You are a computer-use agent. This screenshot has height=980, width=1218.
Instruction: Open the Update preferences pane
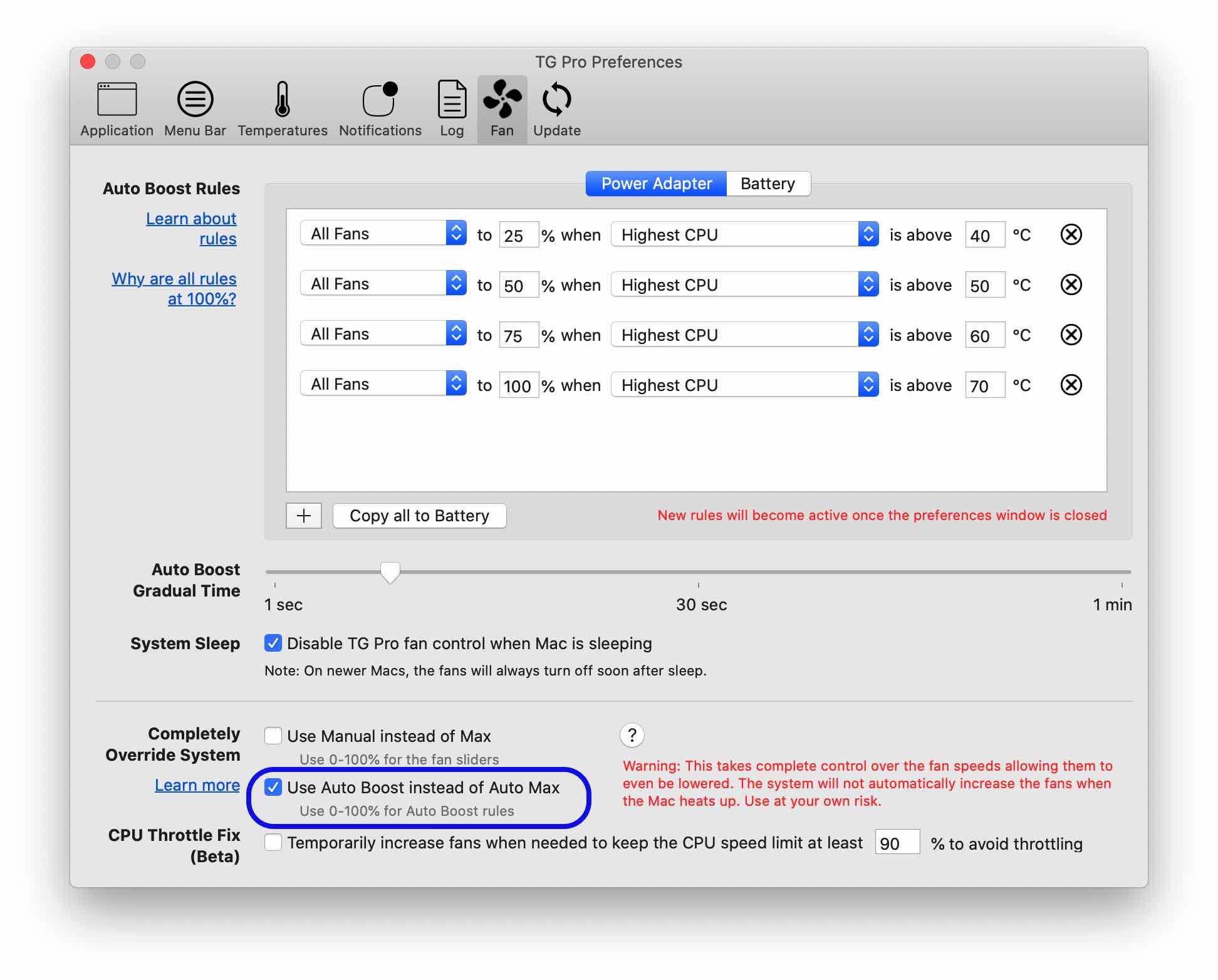click(x=556, y=109)
